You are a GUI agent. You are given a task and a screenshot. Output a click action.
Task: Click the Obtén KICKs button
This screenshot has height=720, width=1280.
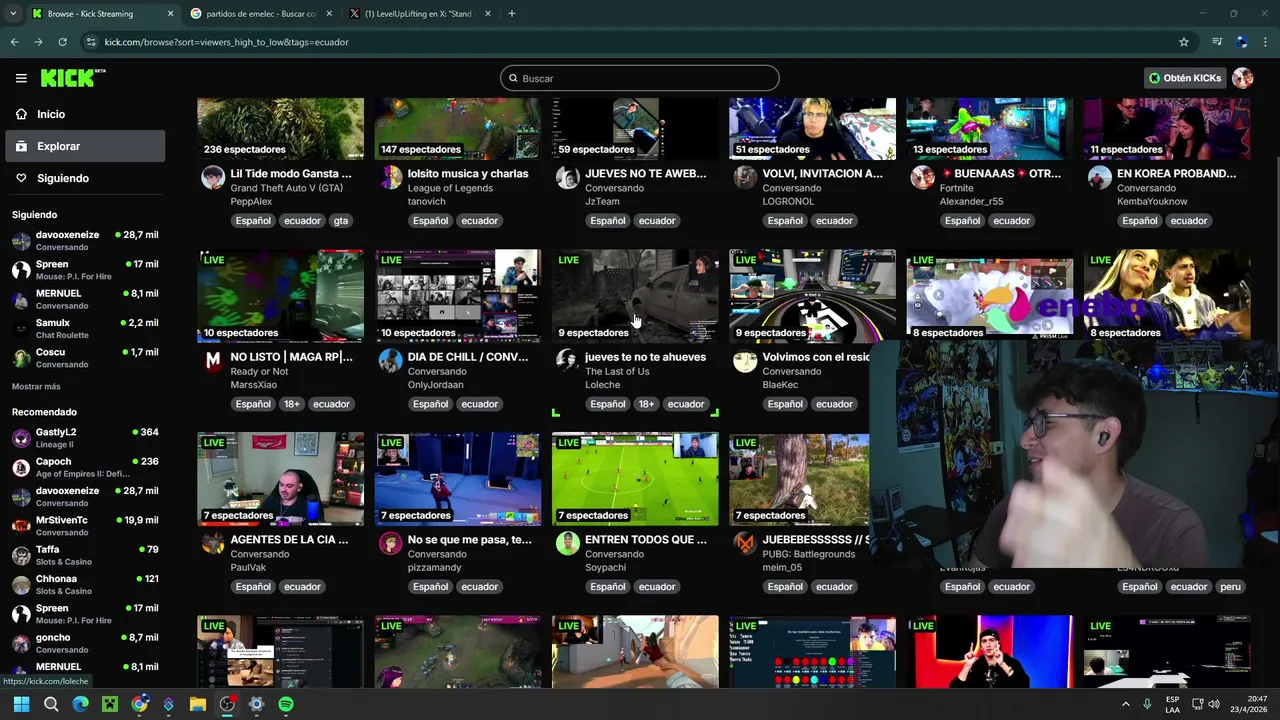click(x=1185, y=78)
